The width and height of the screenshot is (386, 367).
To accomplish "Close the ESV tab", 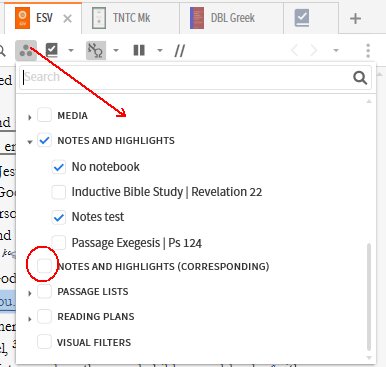I will tap(67, 19).
